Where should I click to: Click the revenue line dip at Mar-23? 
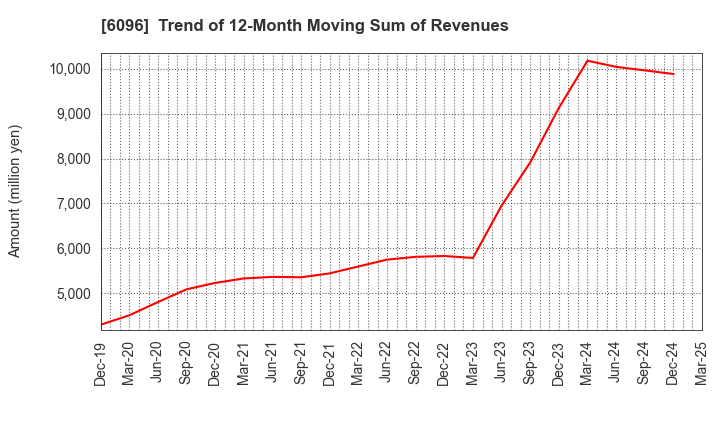[473, 258]
